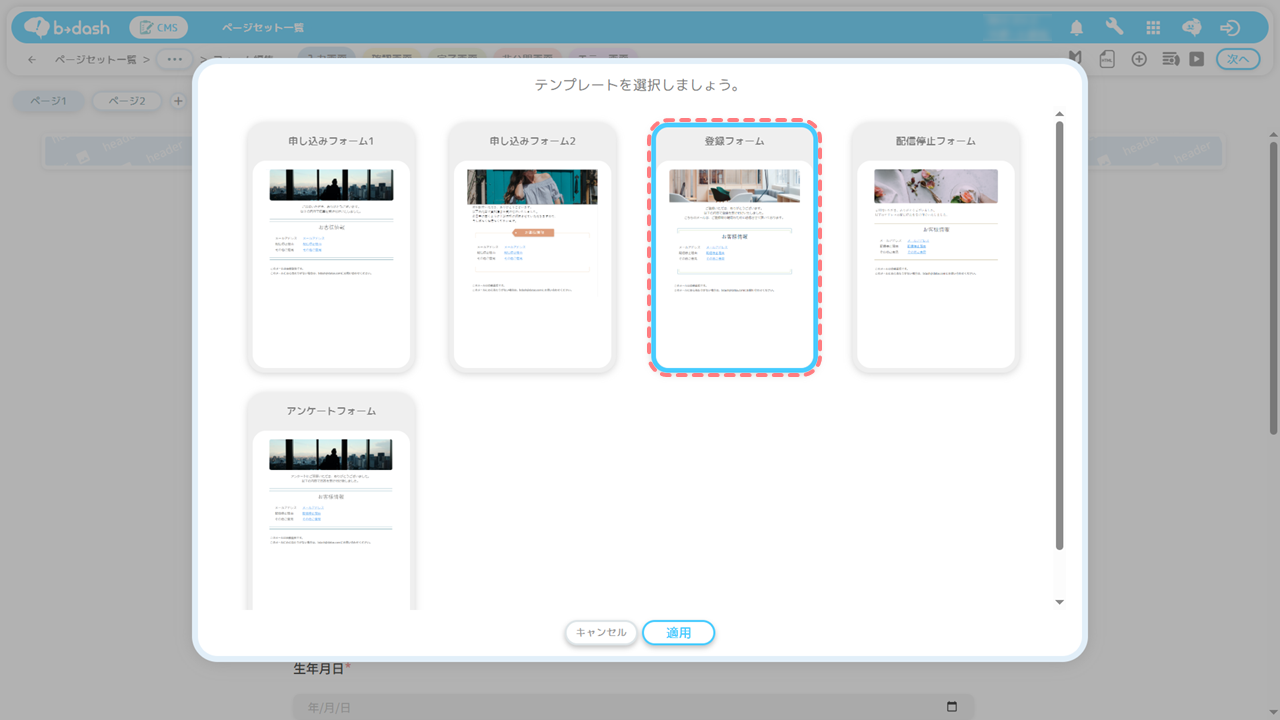Click the play preview icon in toolbar
The width and height of the screenshot is (1280, 720).
[1197, 59]
